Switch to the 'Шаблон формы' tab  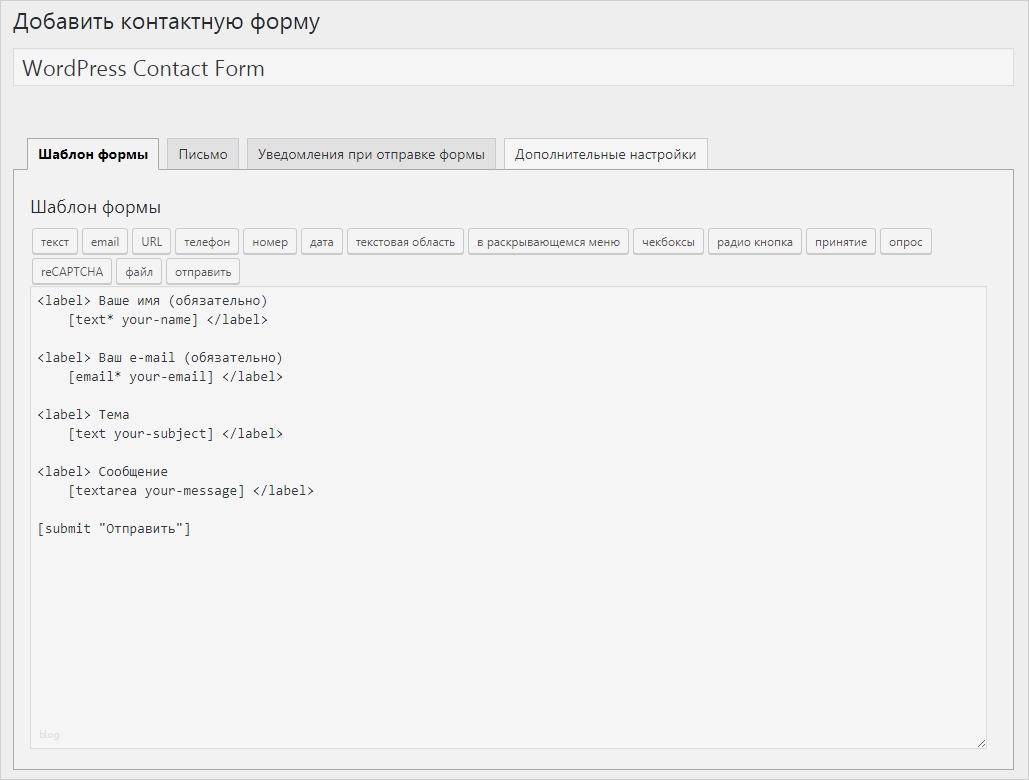[93, 154]
